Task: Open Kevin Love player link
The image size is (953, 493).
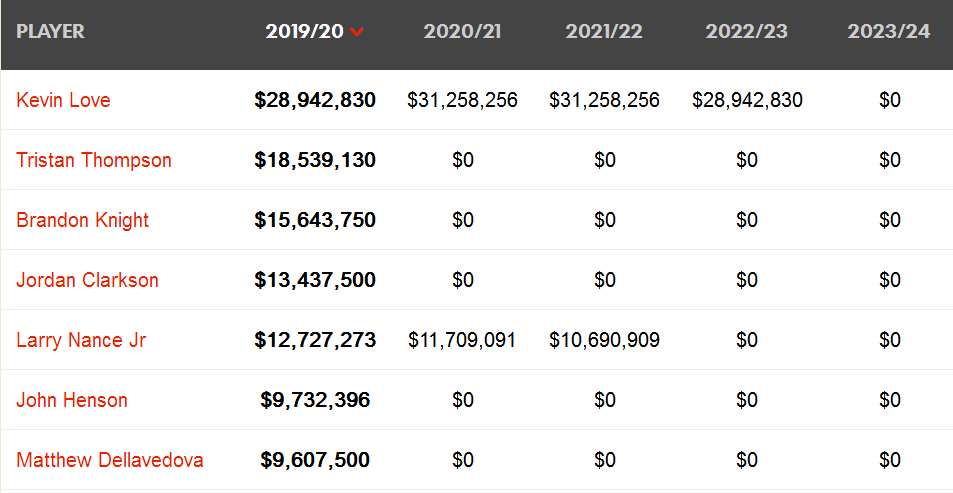Action: click(63, 100)
